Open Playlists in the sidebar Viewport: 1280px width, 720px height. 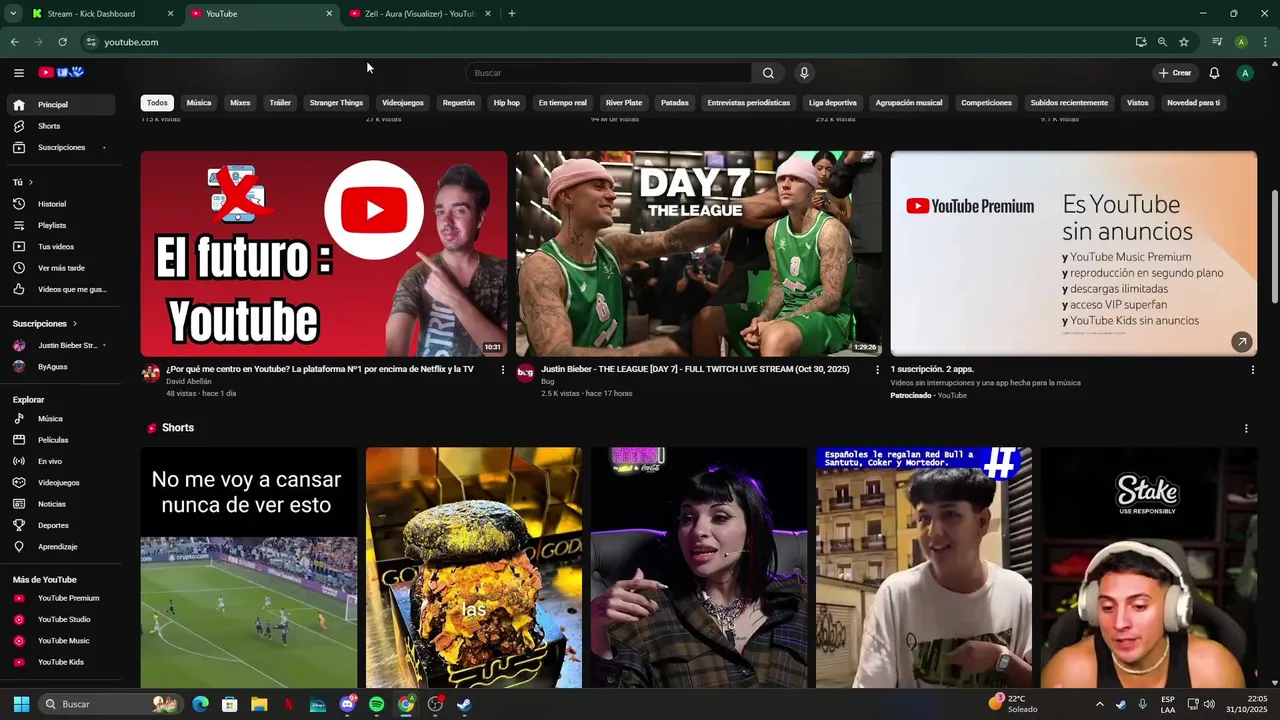click(x=60, y=225)
